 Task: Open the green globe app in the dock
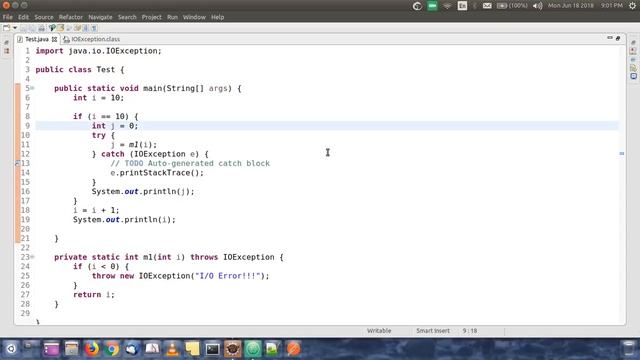[x=253, y=349]
